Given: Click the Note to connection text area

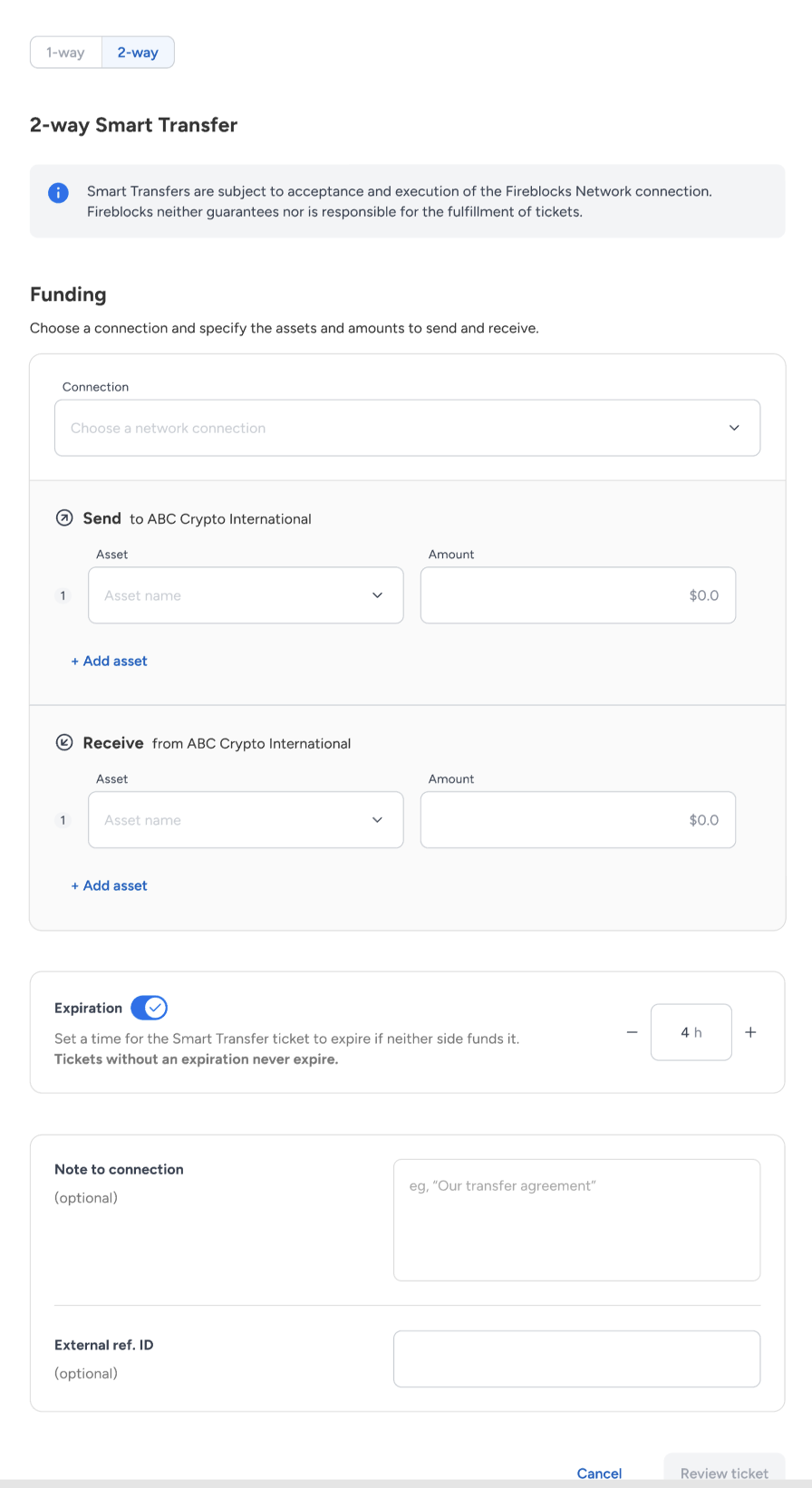Looking at the screenshot, I should coord(576,1220).
